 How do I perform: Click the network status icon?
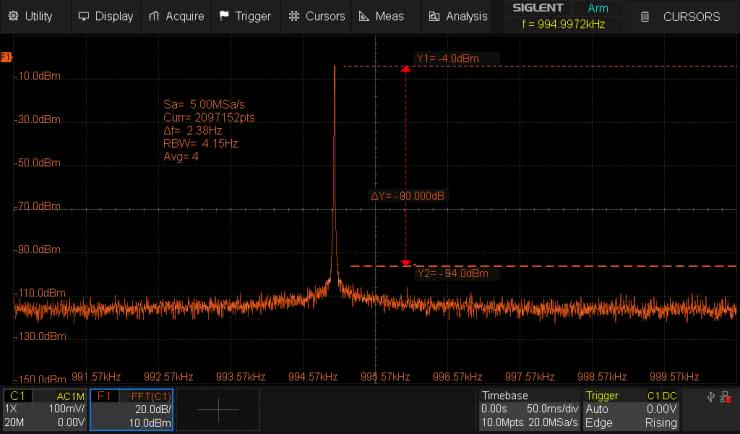pos(726,398)
